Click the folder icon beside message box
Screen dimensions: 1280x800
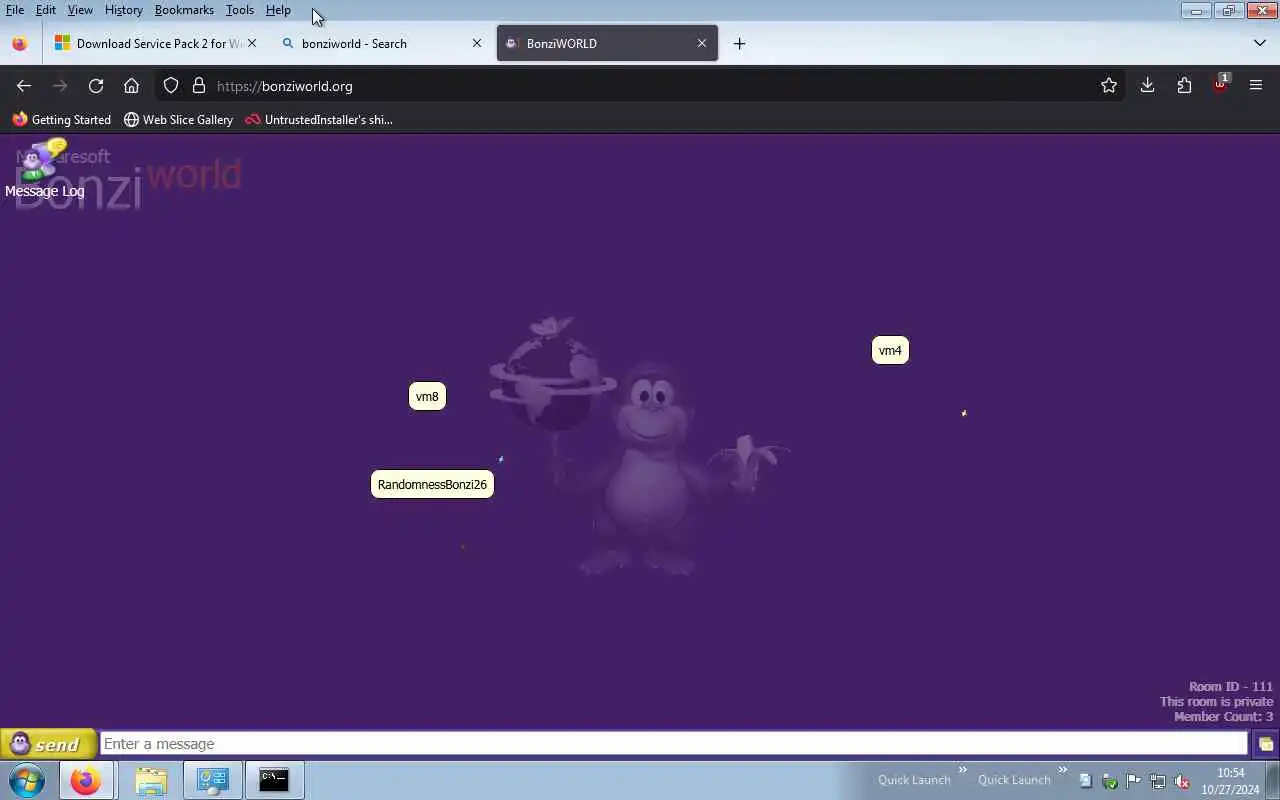1266,744
